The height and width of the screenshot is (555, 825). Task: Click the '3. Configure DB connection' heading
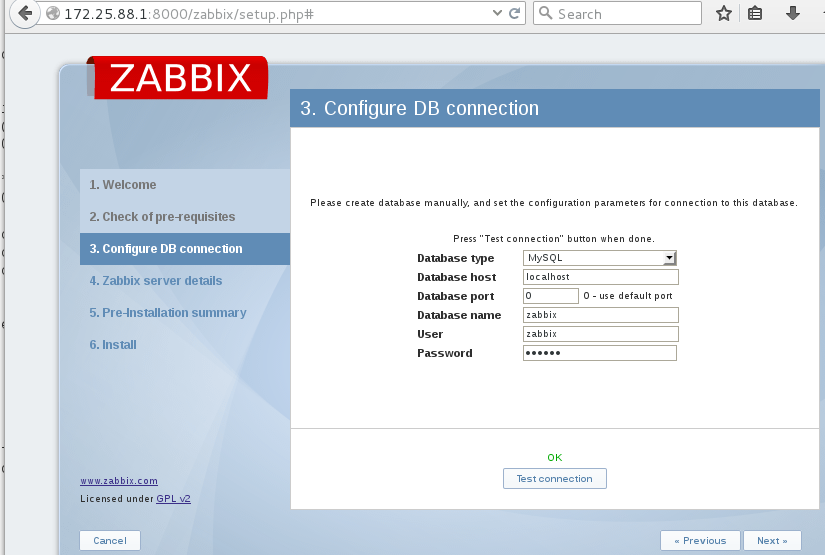pyautogui.click(x=419, y=108)
